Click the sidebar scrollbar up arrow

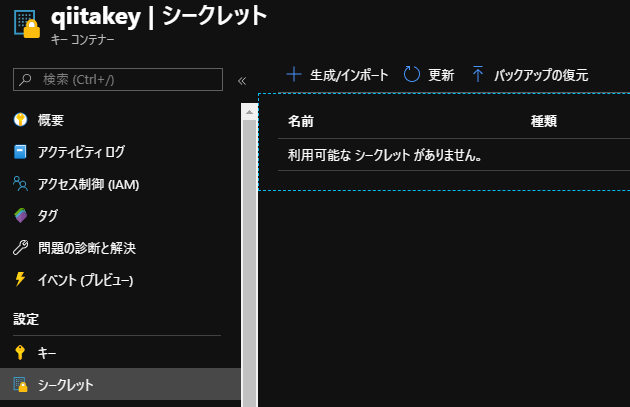click(249, 112)
